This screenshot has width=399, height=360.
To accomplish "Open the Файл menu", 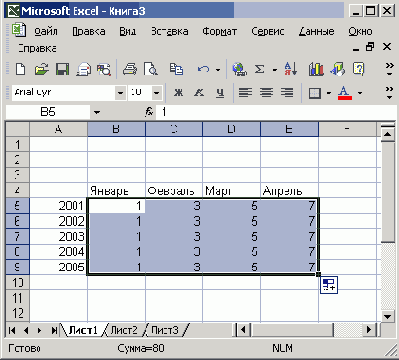I will (x=46, y=32).
